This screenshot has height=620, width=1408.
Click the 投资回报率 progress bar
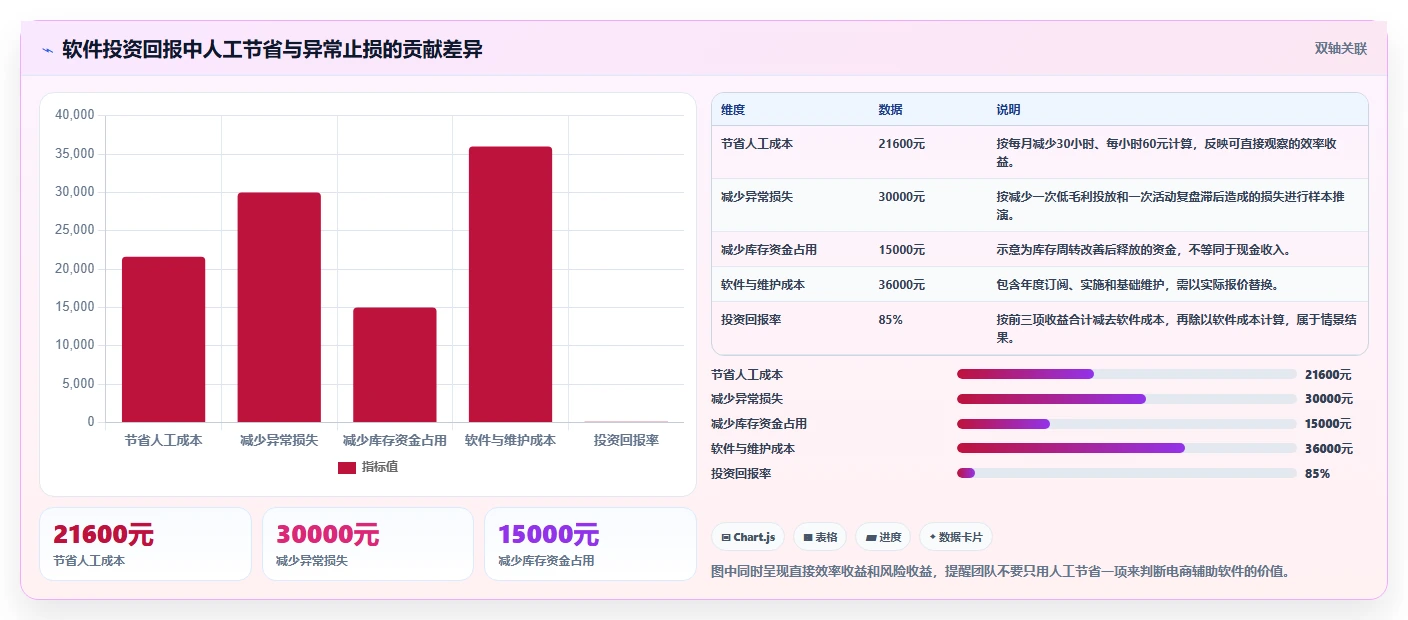pos(1126,473)
